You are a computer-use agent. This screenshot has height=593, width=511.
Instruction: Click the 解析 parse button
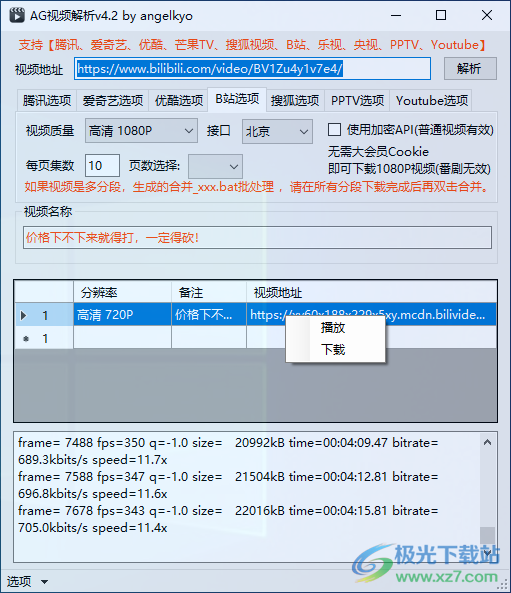pos(470,69)
